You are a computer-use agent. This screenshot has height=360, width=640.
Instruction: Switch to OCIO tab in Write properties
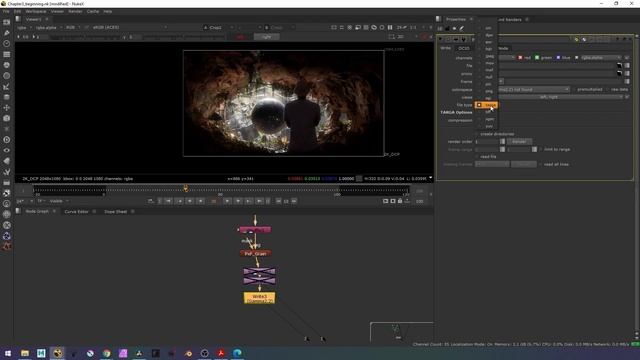[x=463, y=48]
